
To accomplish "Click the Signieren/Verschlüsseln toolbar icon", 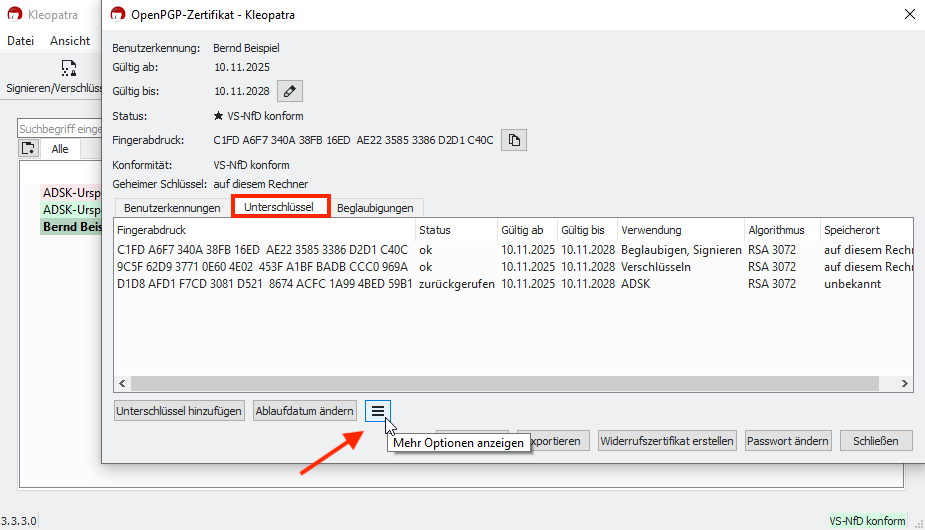I will 68,69.
